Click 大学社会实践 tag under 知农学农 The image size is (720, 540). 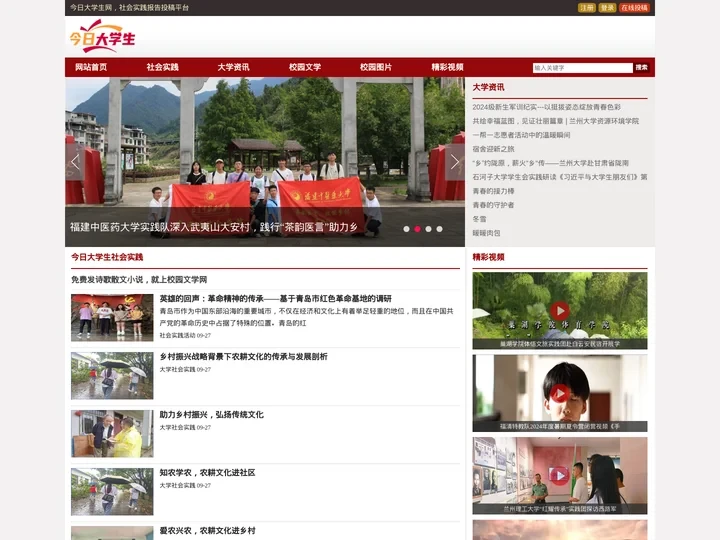click(177, 485)
